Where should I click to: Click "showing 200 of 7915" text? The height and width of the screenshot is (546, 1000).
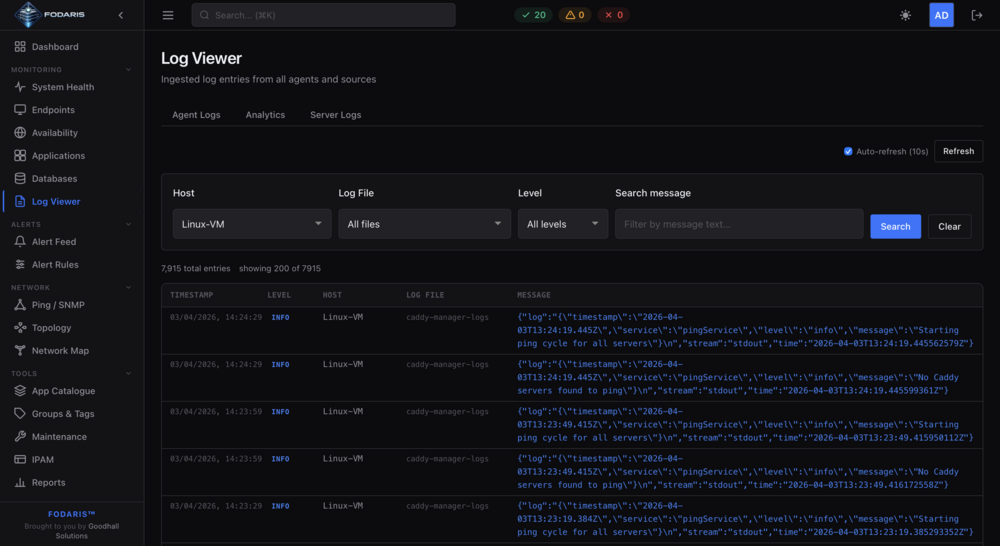280,269
